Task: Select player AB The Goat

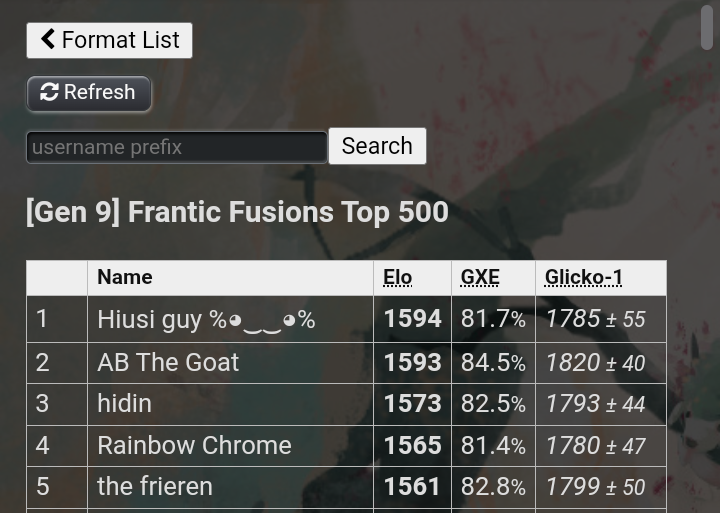Action: click(168, 362)
